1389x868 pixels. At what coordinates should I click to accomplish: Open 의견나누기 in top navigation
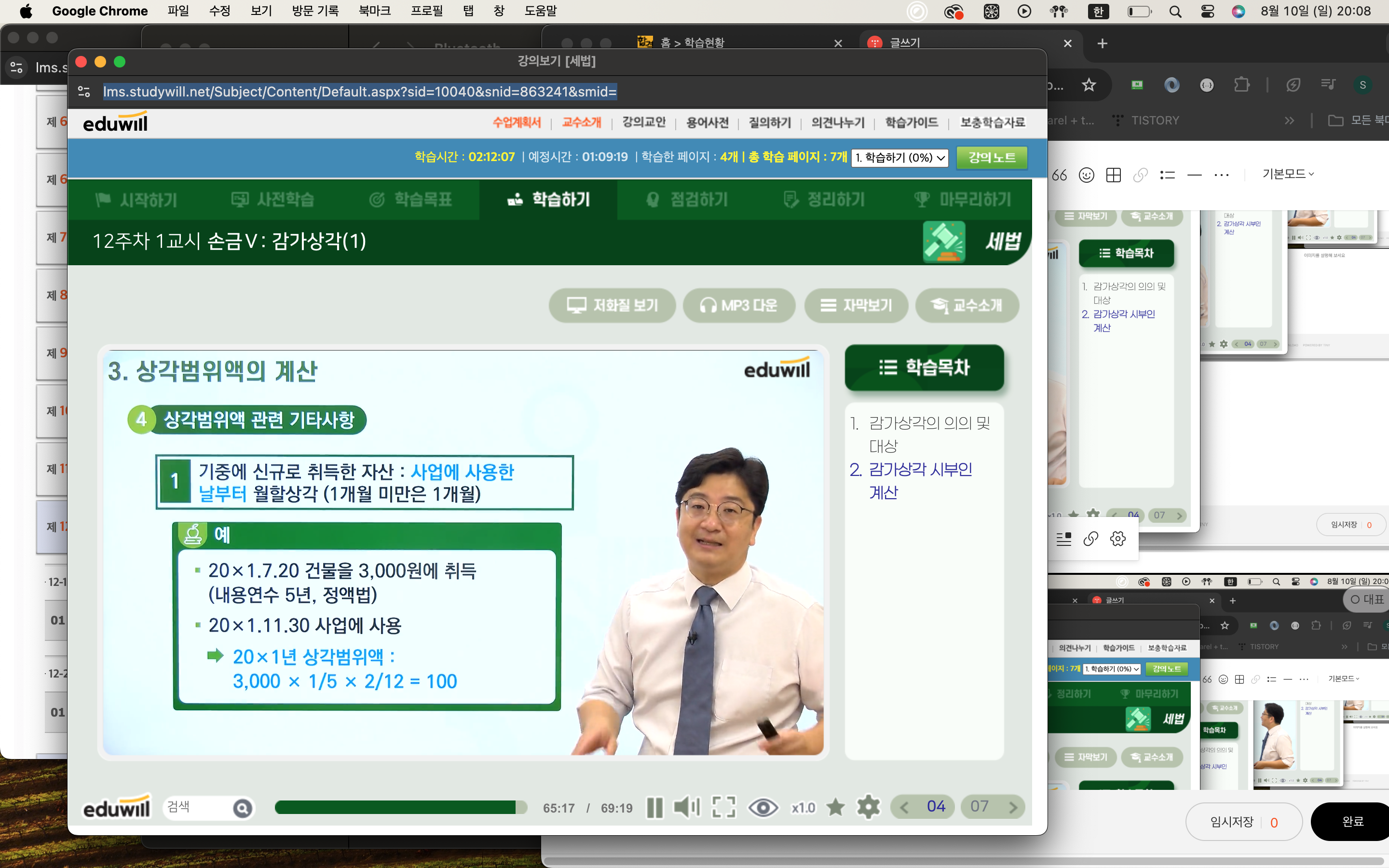tap(838, 122)
